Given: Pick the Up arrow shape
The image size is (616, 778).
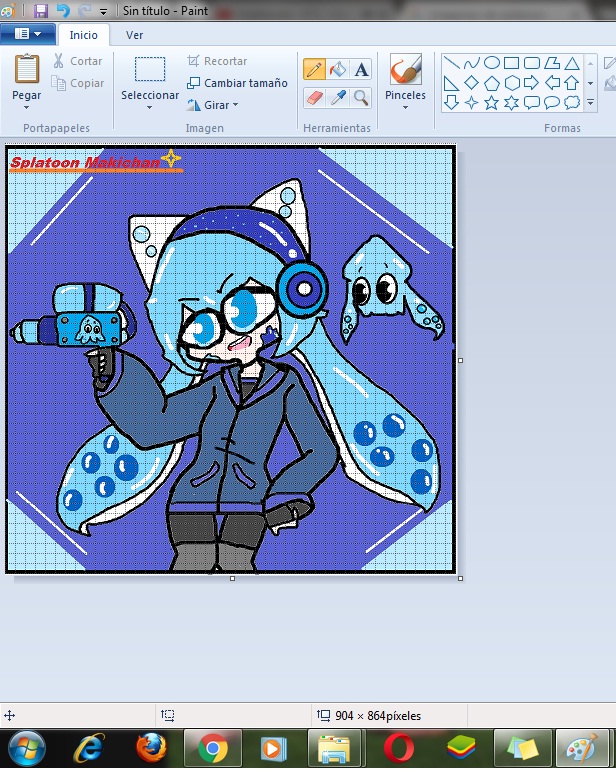Looking at the screenshot, I should tap(572, 83).
